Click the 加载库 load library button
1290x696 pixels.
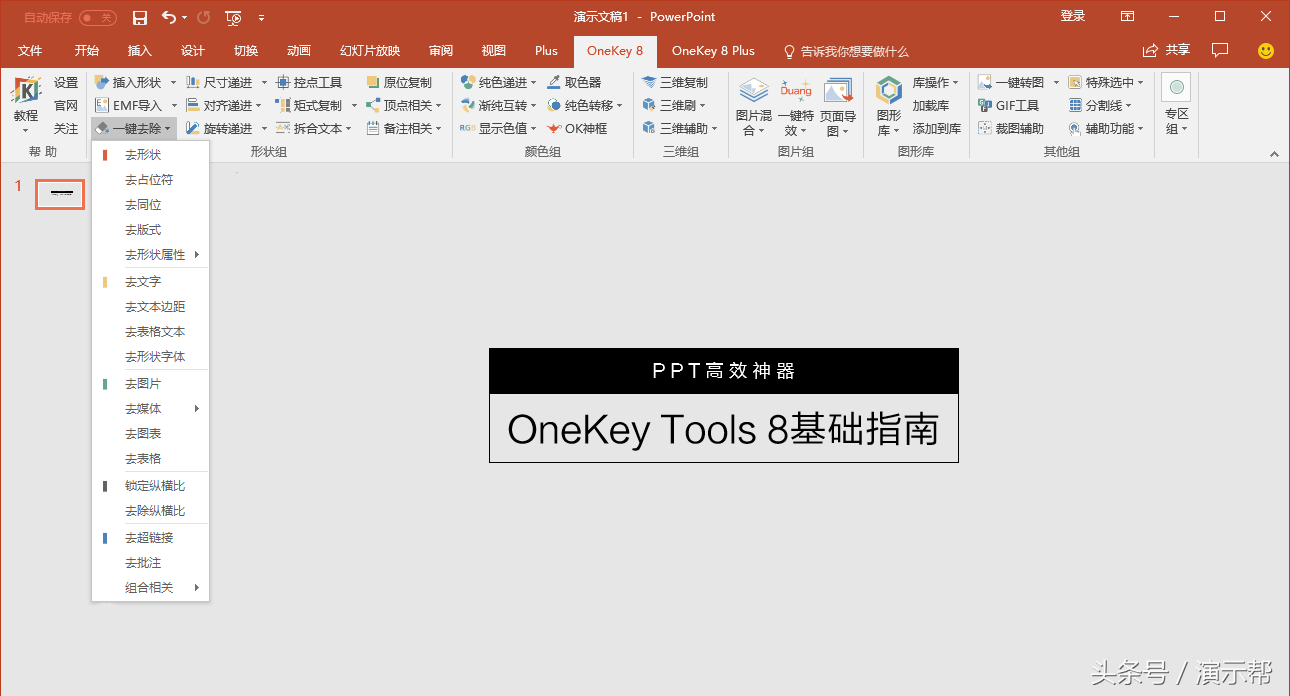(x=931, y=105)
